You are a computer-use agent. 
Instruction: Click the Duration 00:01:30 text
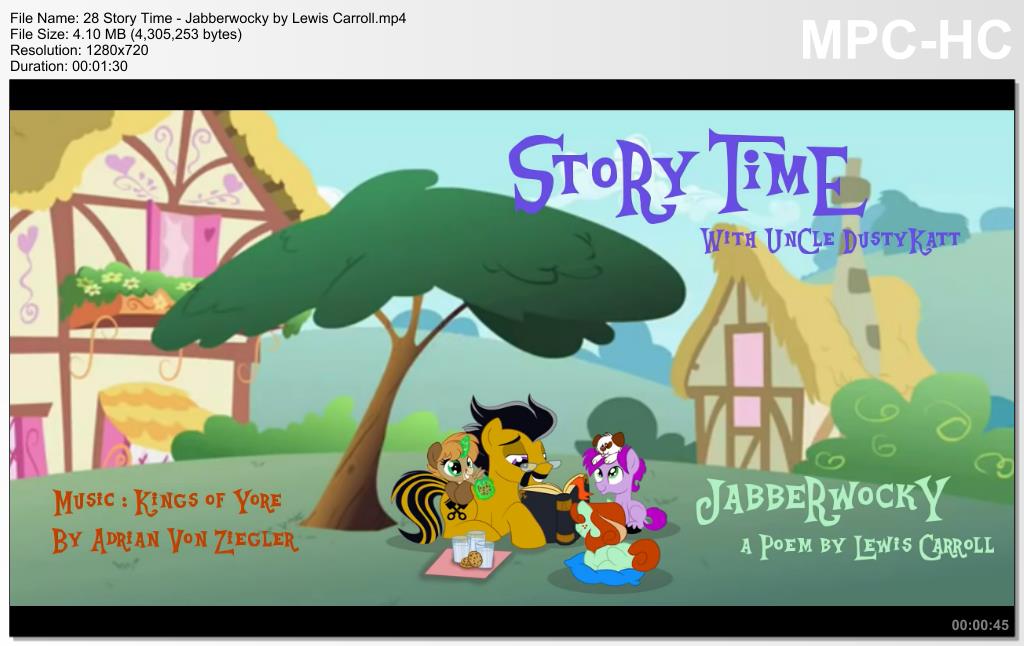[x=69, y=66]
